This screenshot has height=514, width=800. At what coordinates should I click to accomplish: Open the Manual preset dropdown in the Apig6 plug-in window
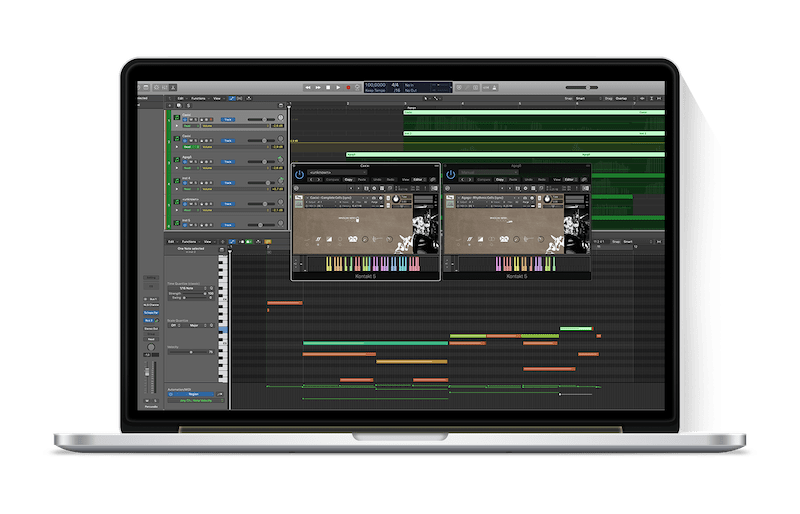click(488, 173)
